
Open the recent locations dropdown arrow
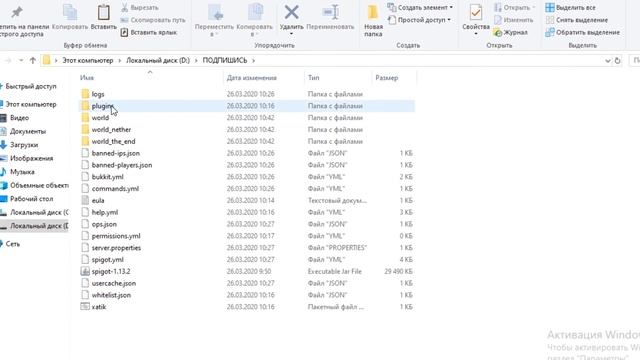(21, 60)
